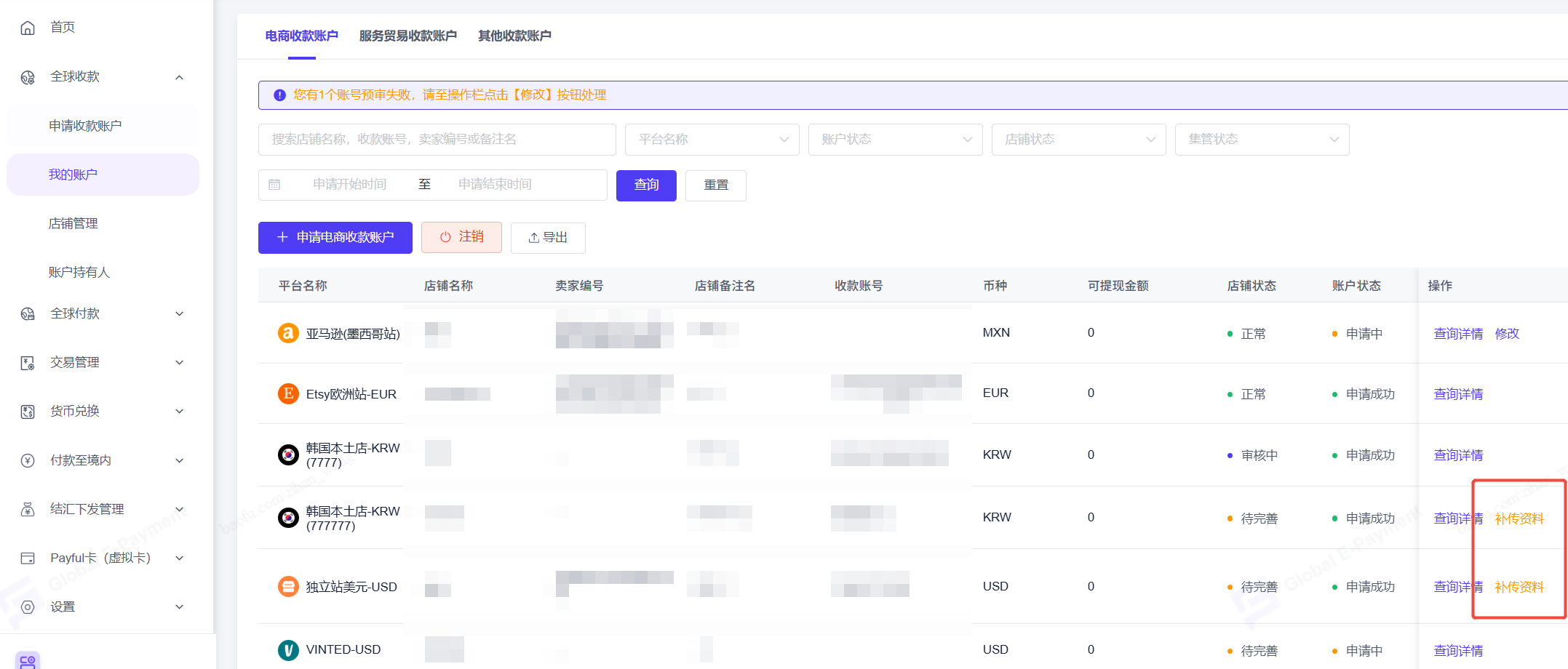Viewport: 1568px width, 669px height.
Task: Click the Amazon Mexico platform logo
Action: (288, 333)
